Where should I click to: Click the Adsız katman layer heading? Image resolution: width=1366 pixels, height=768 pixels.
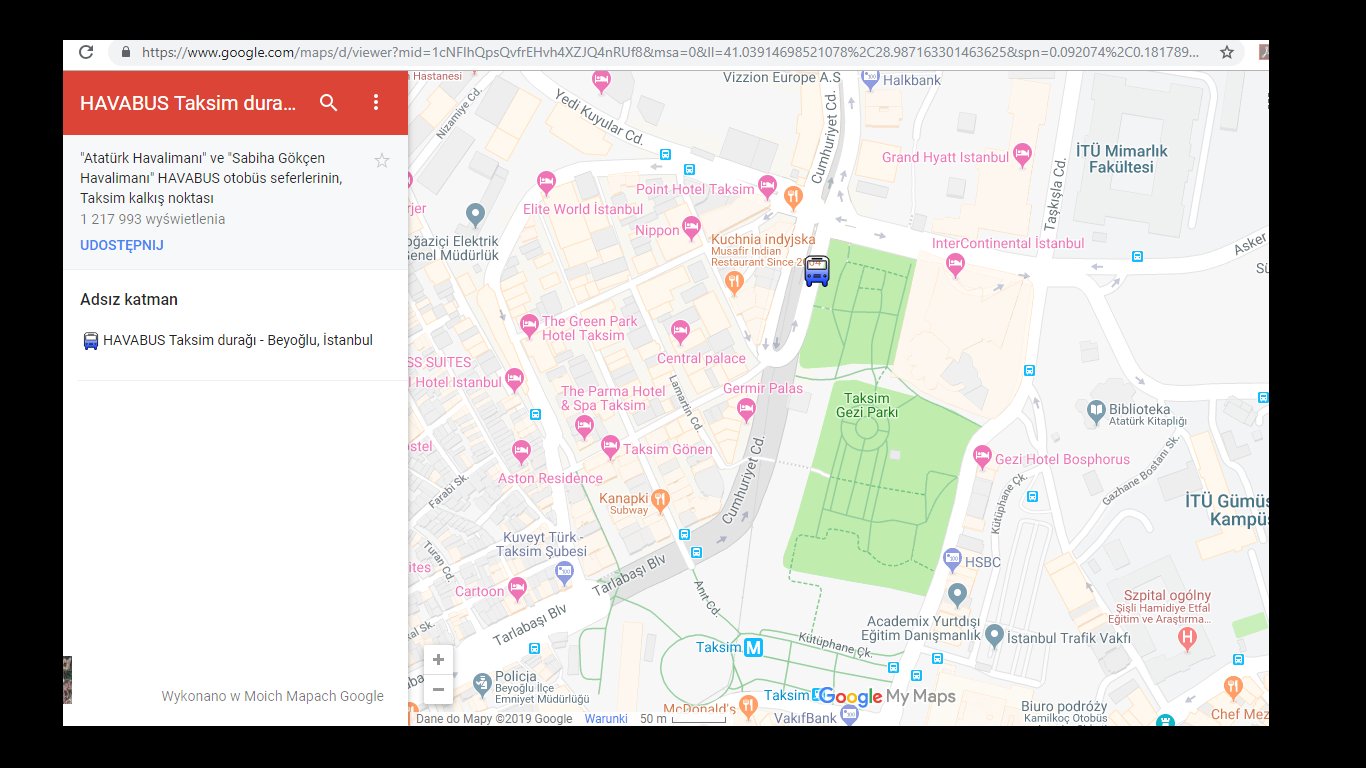click(x=129, y=299)
